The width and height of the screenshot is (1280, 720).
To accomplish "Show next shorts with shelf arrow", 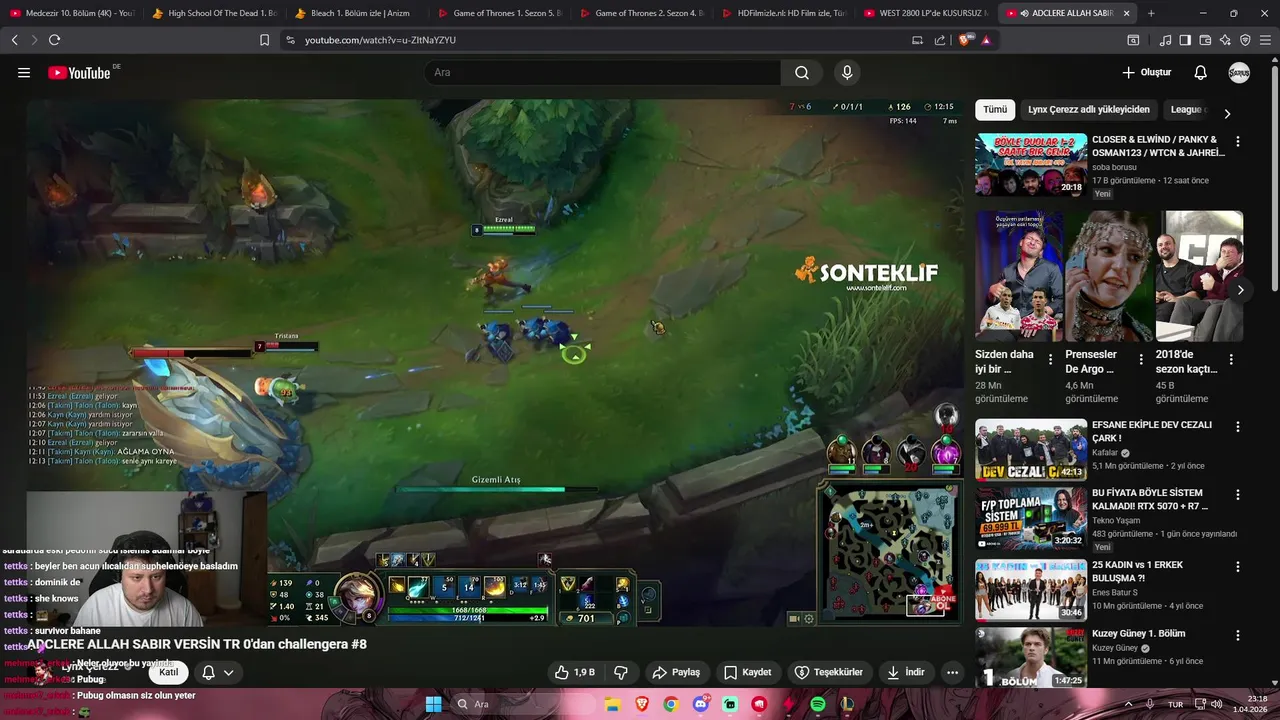I will pos(1240,290).
